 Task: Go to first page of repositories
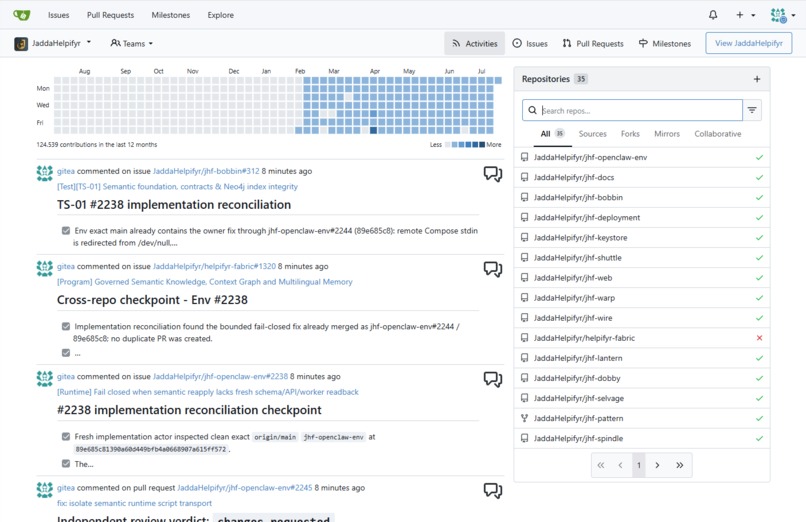(601, 465)
